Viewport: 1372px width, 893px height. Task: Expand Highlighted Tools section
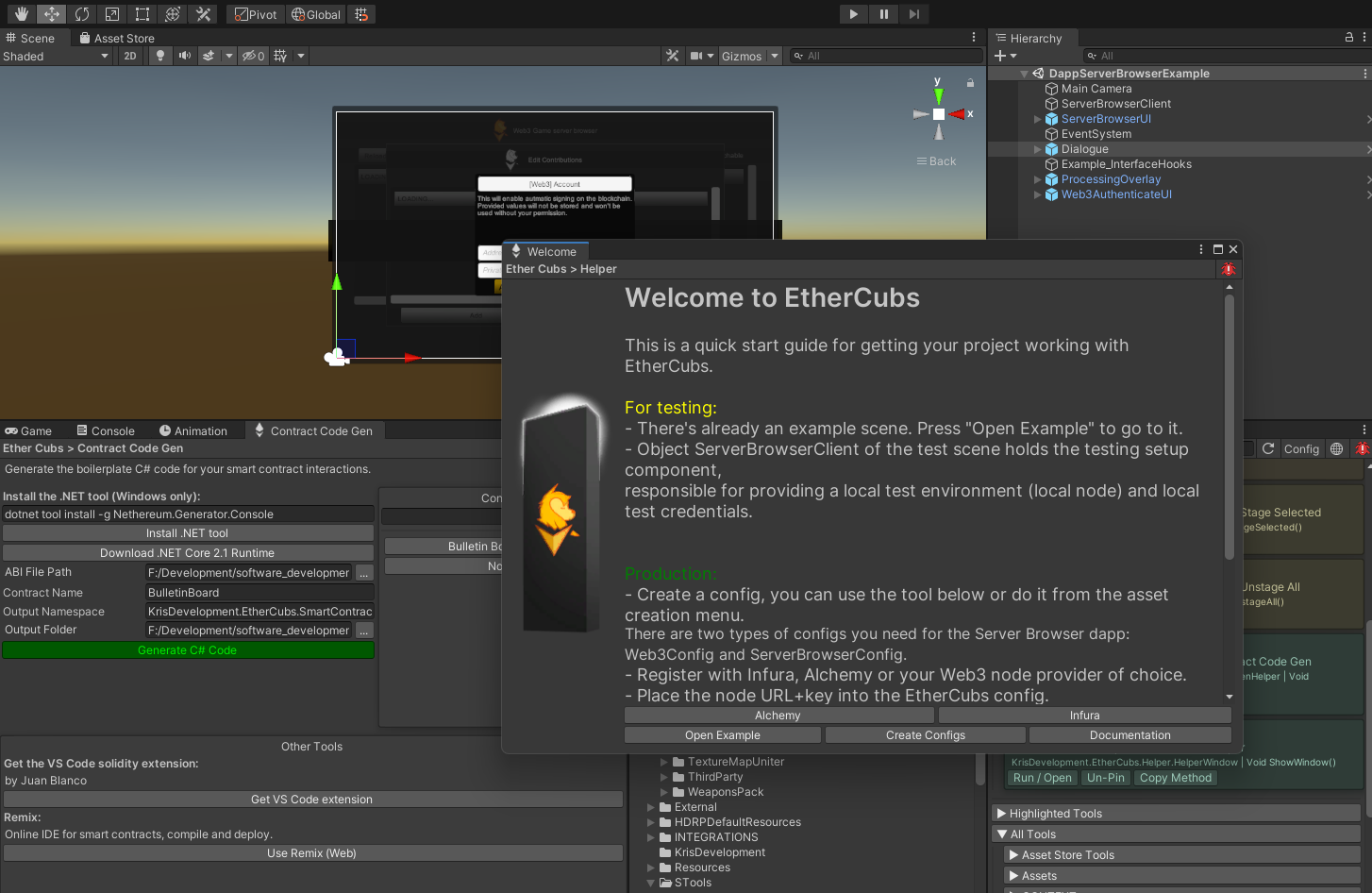1176,814
